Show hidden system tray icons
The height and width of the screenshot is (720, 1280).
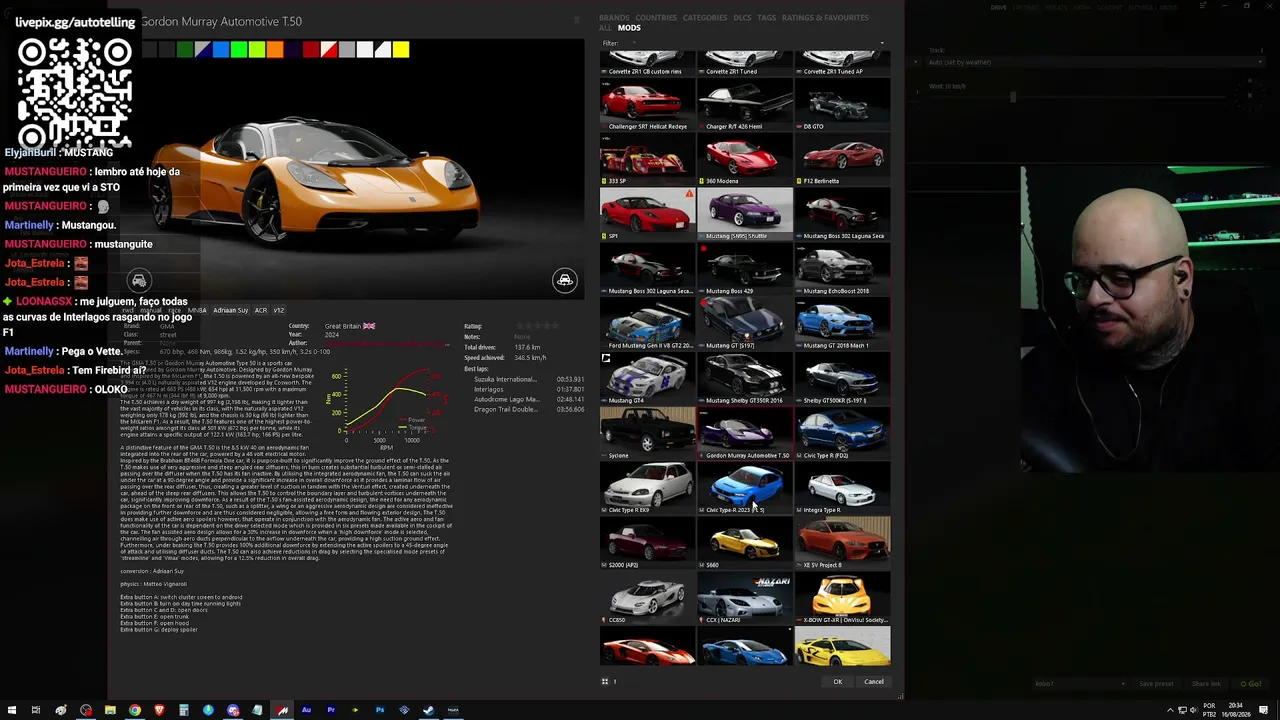[1171, 710]
